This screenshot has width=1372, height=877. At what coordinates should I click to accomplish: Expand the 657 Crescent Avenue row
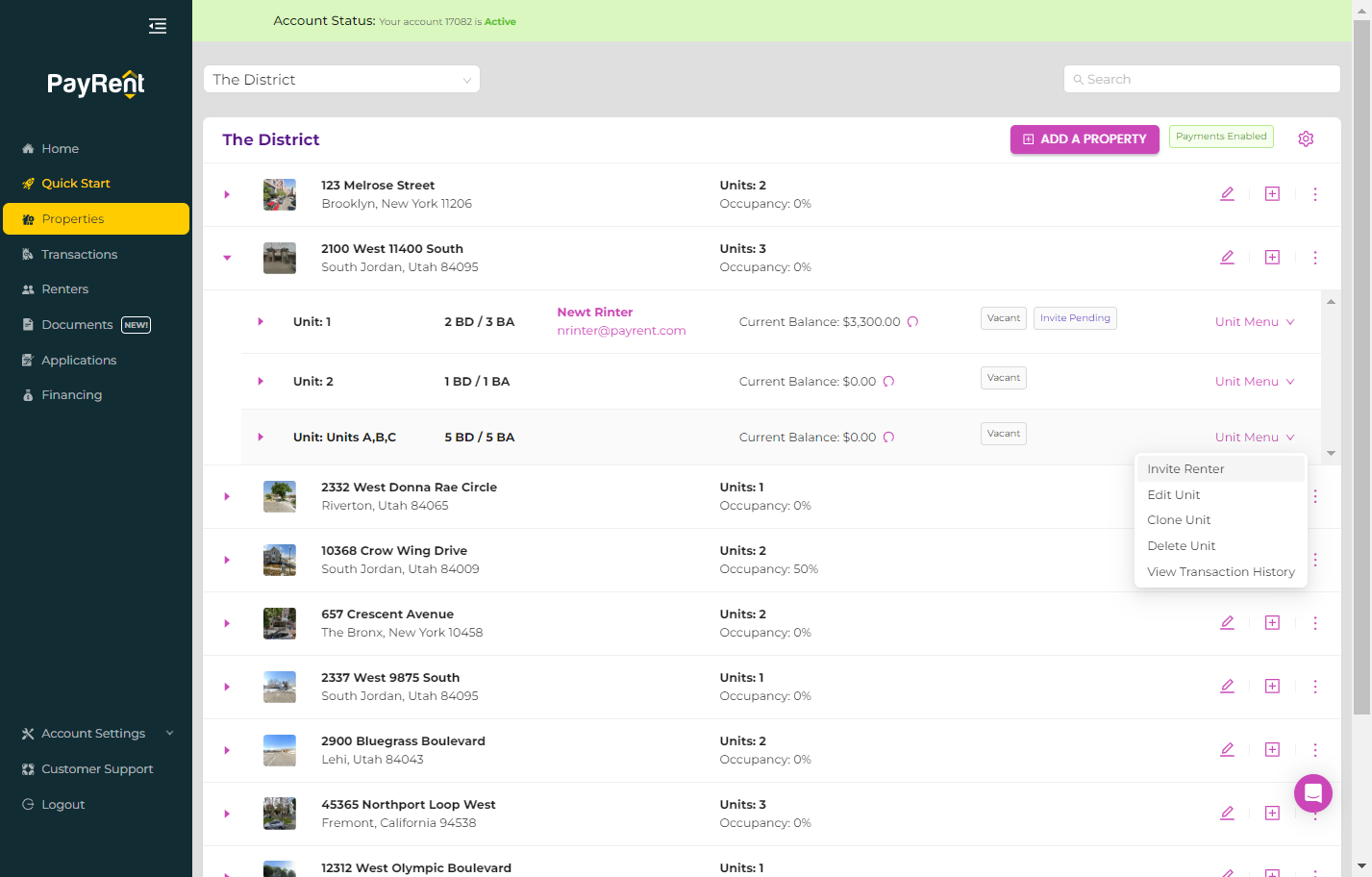pyautogui.click(x=227, y=623)
